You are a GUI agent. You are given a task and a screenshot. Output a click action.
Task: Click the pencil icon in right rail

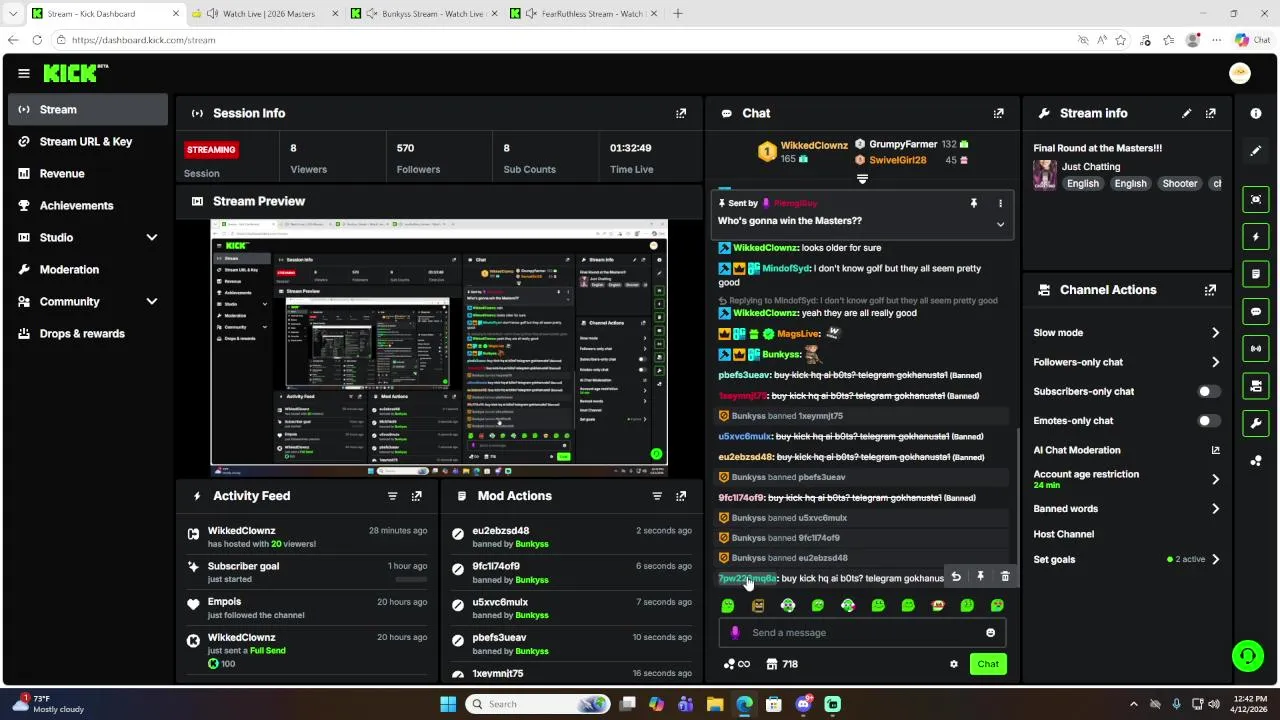pyautogui.click(x=1256, y=151)
